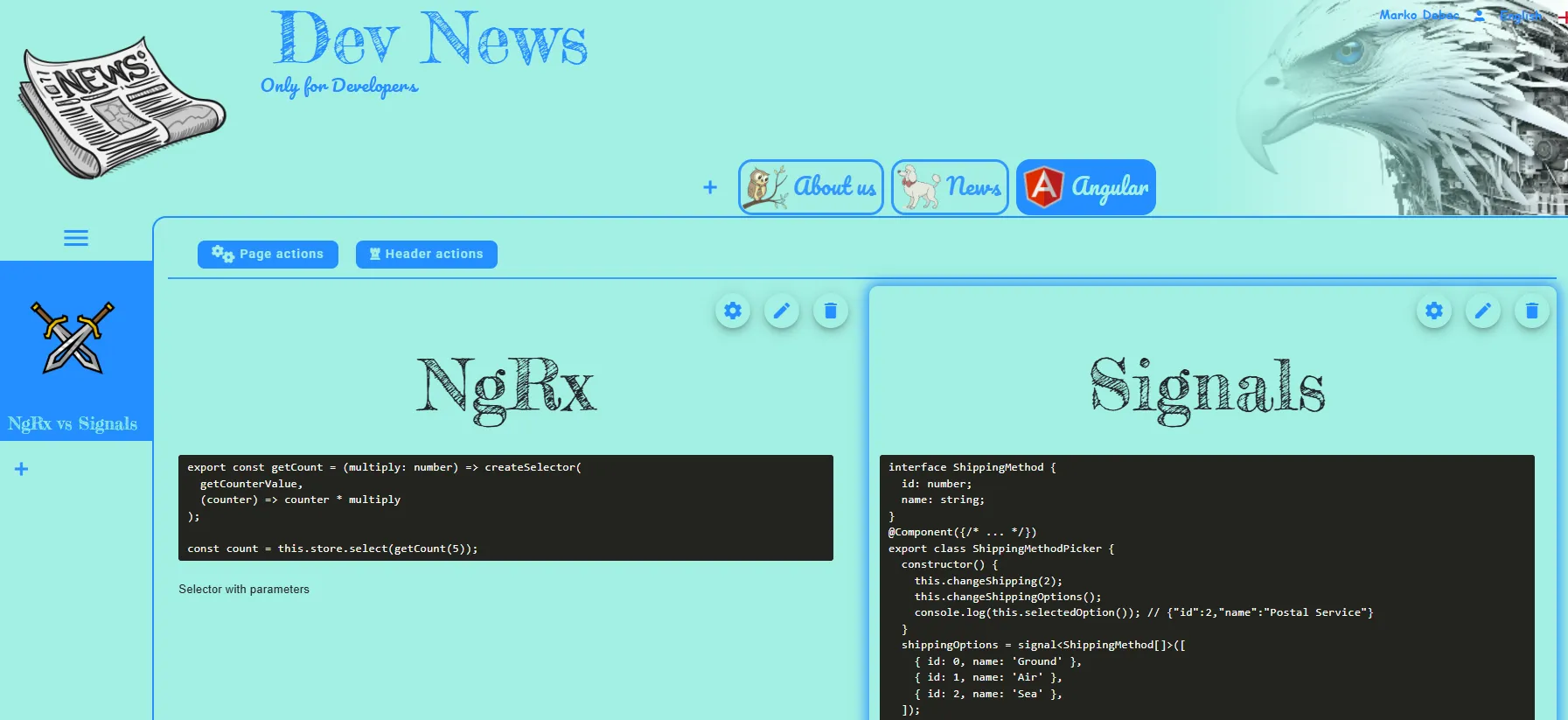Delete the Signals card via trash icon

point(1532,311)
